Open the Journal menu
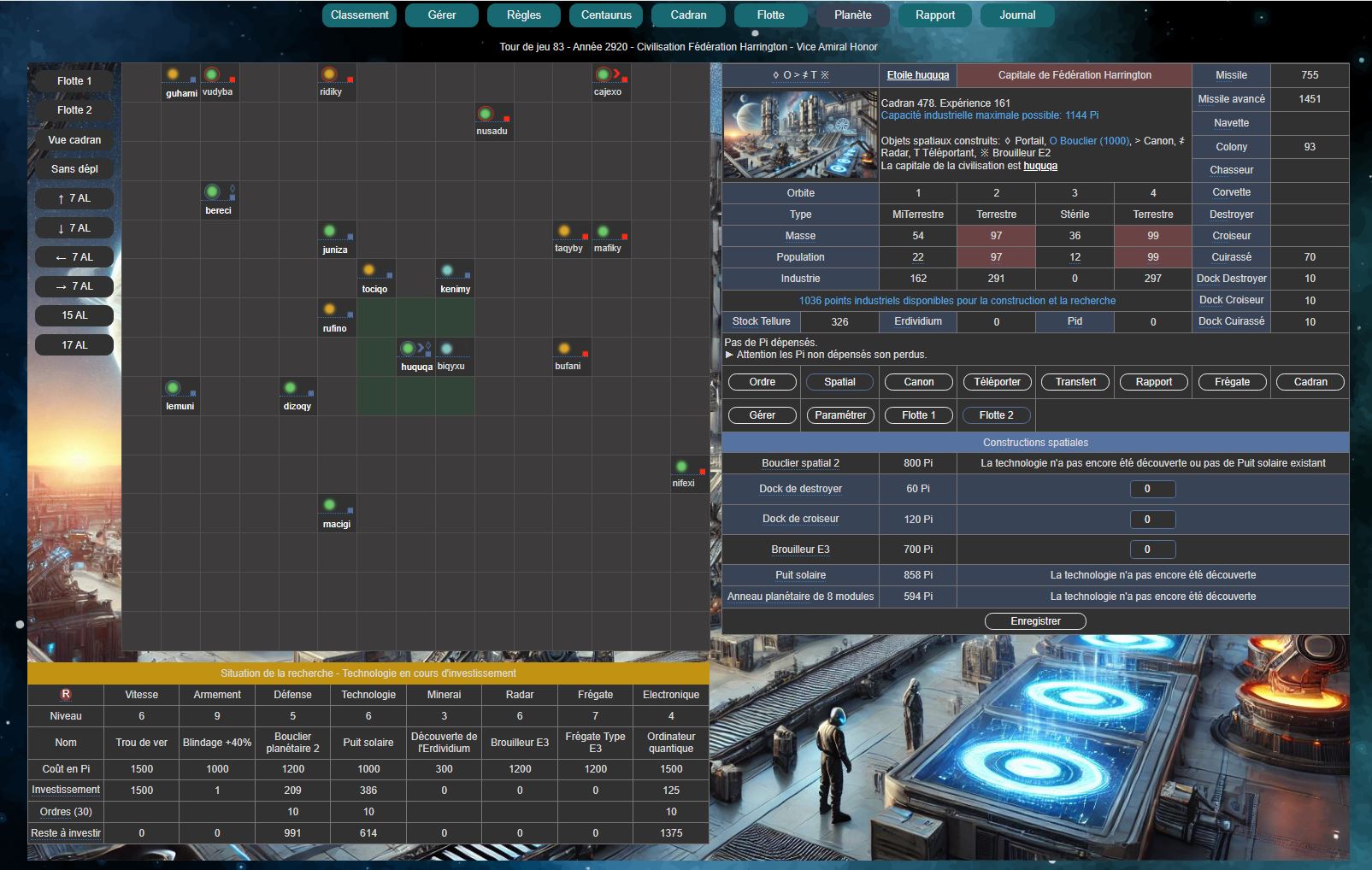This screenshot has height=870, width=1372. point(1017,15)
